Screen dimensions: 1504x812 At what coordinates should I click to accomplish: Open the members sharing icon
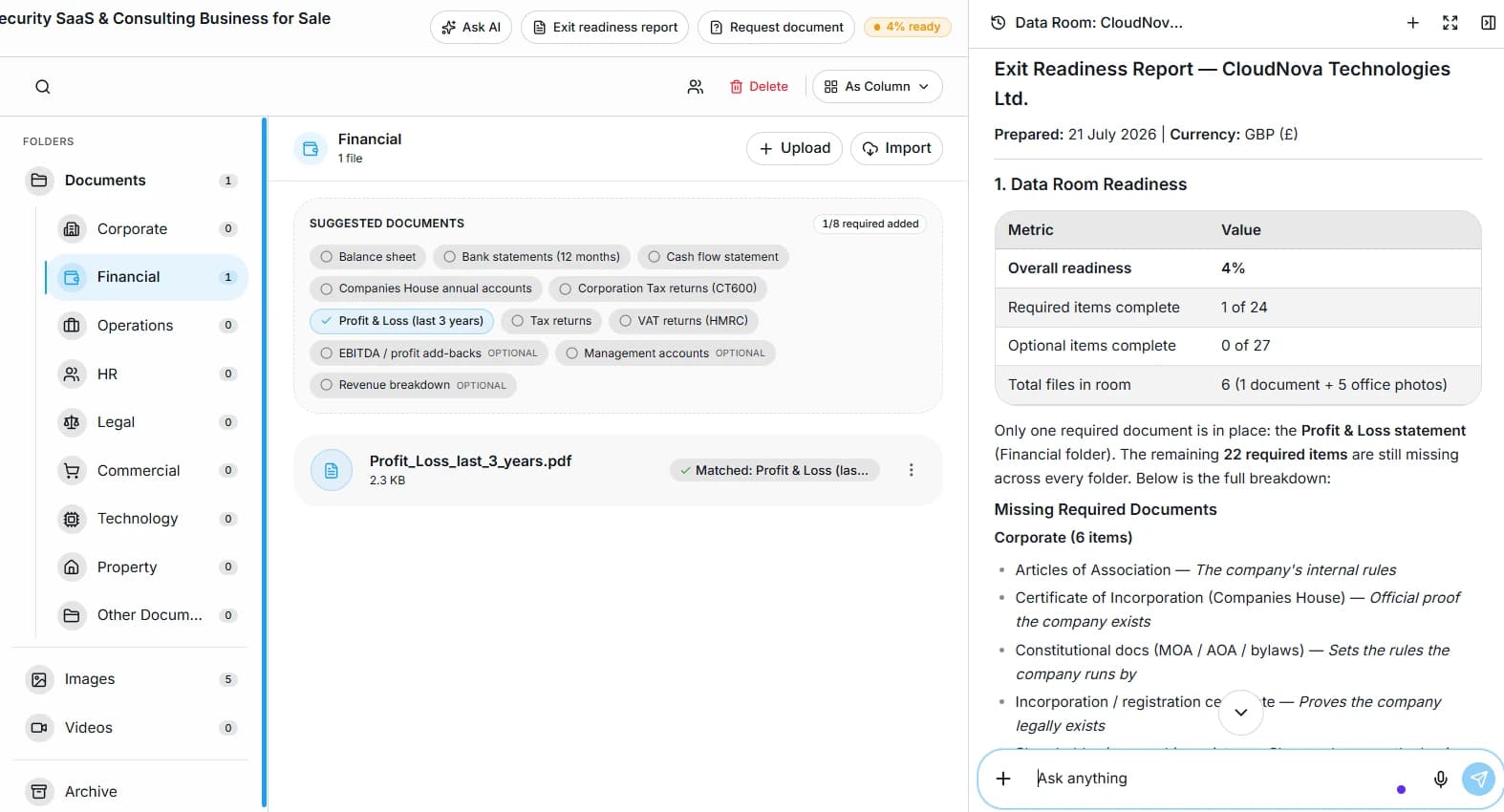pyautogui.click(x=696, y=87)
